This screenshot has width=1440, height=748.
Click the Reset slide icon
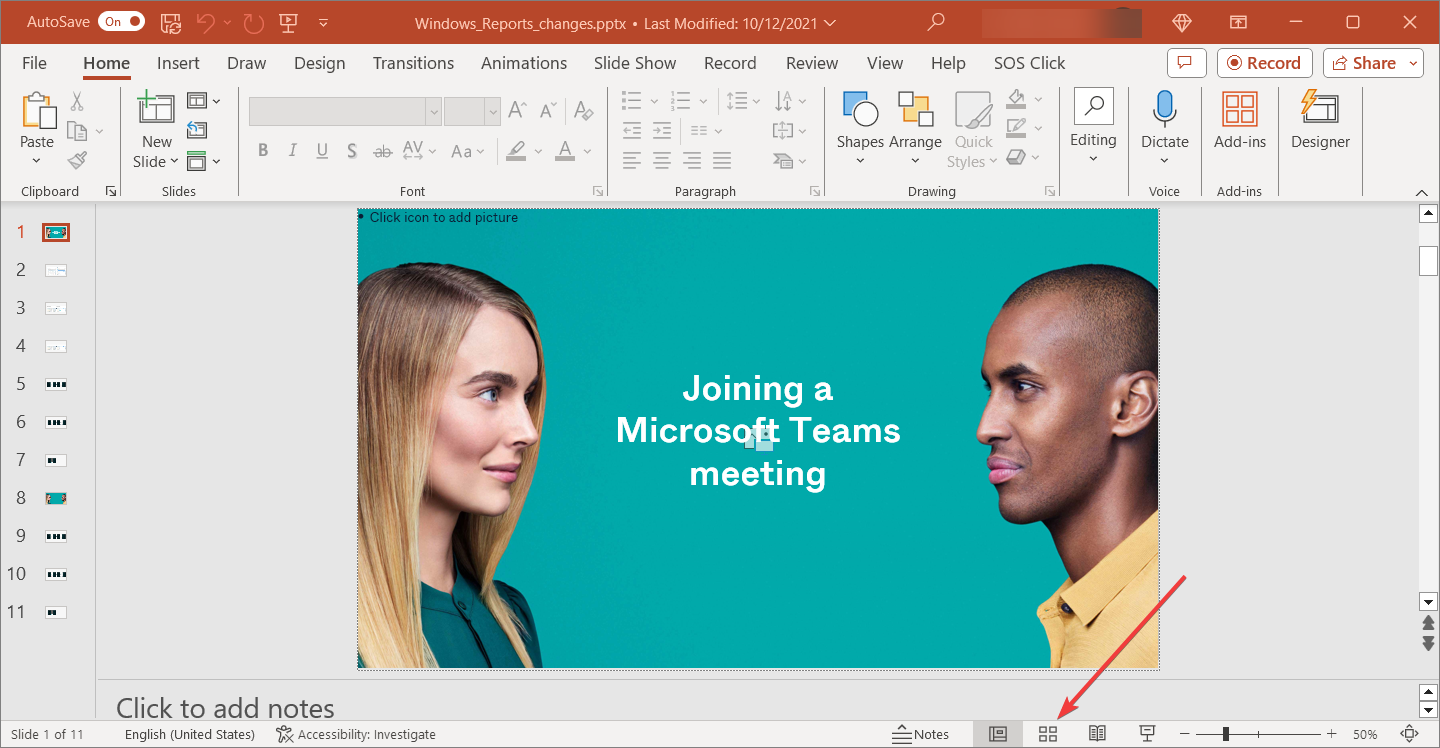tap(197, 130)
